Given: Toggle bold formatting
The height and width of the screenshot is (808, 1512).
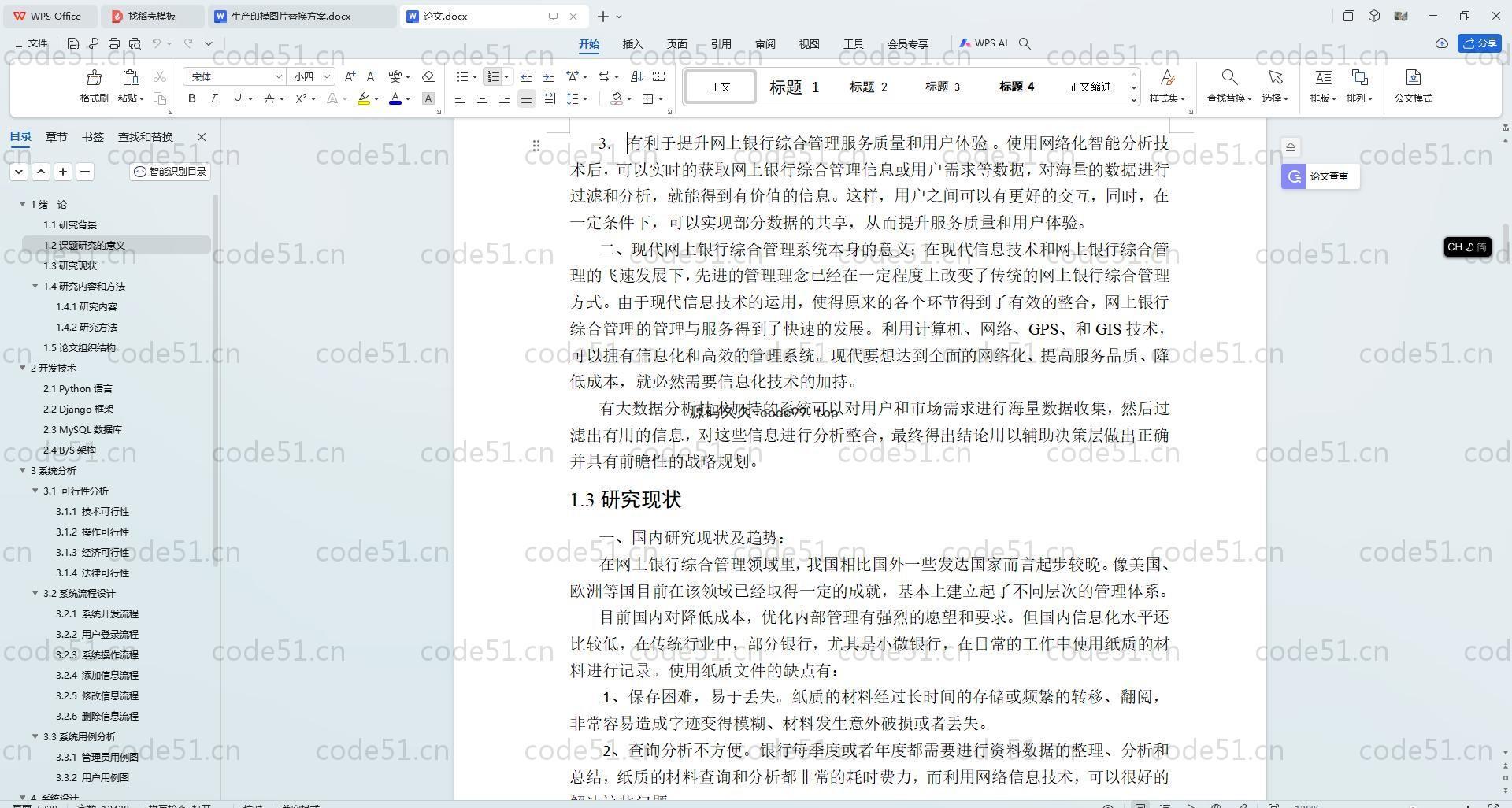Looking at the screenshot, I should pyautogui.click(x=191, y=98).
